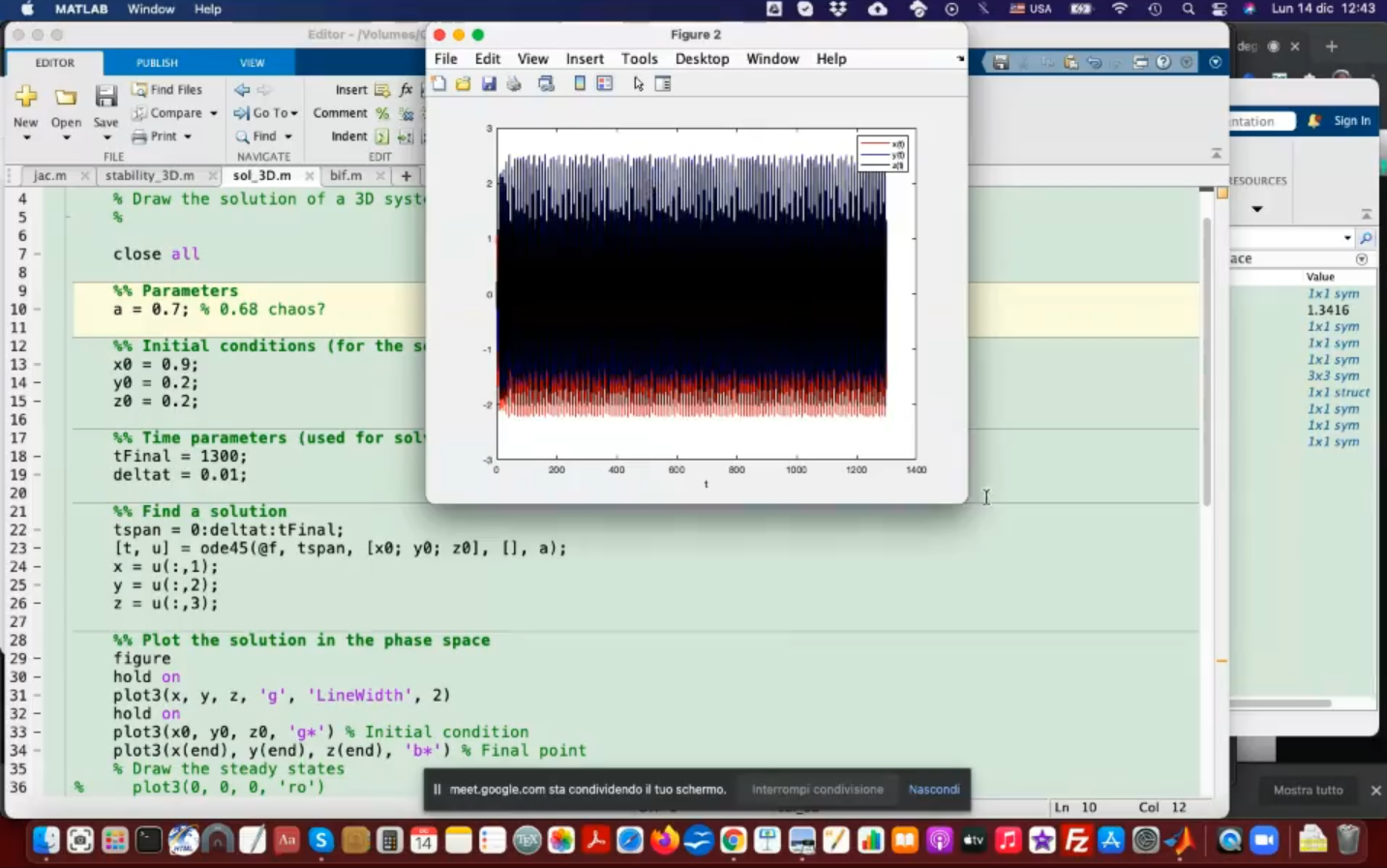Click the editor vertical scrollbar
Screen dimensions: 1387x868
tap(1206, 360)
